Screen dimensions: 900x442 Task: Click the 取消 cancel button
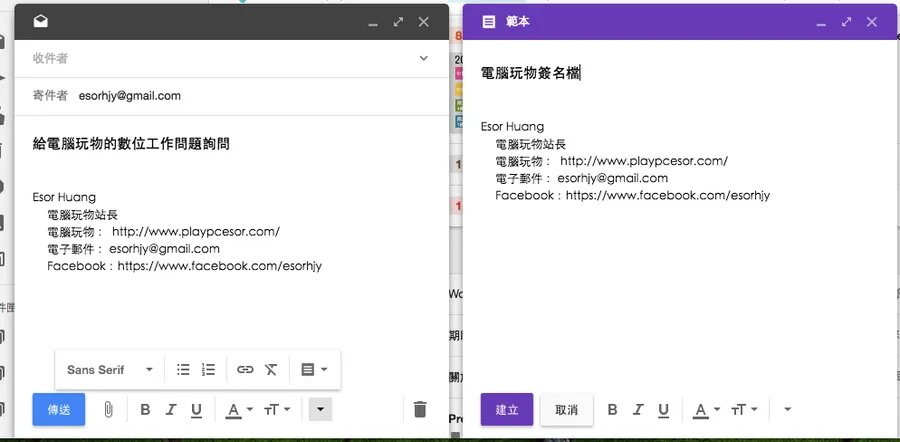(567, 409)
